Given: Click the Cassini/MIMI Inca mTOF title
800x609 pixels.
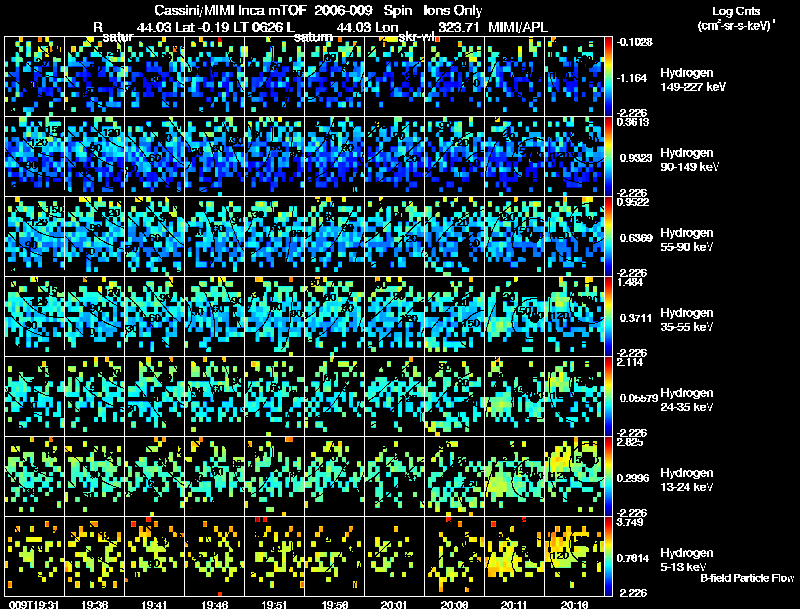Looking at the screenshot, I should tap(230, 10).
